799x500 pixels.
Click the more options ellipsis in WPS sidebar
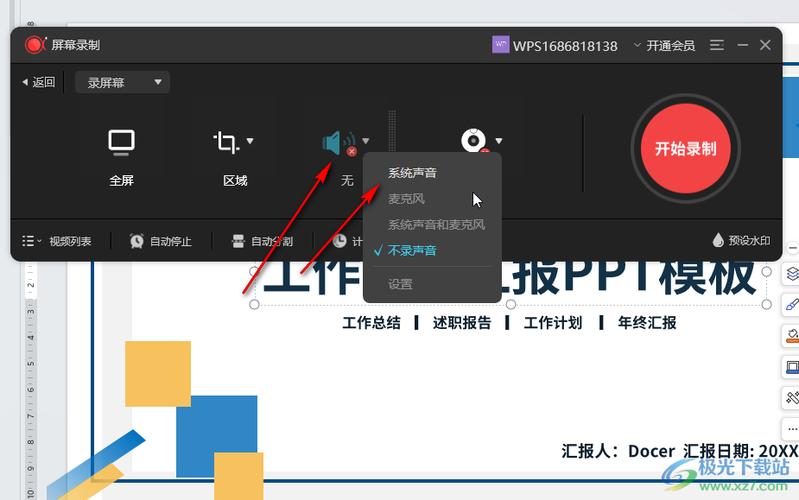(792, 429)
